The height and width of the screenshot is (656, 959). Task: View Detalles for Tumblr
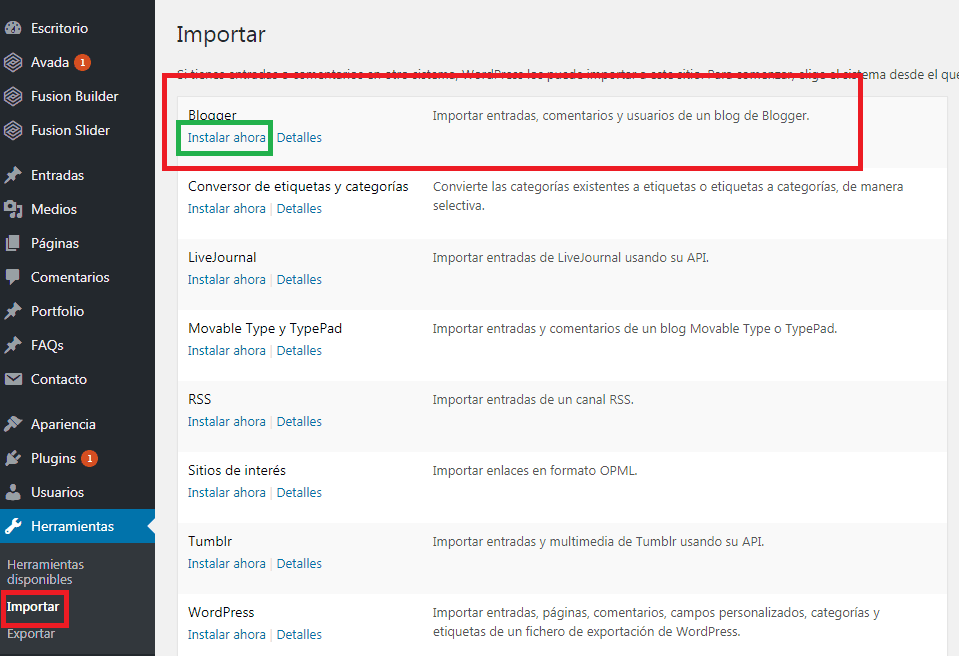[x=299, y=563]
